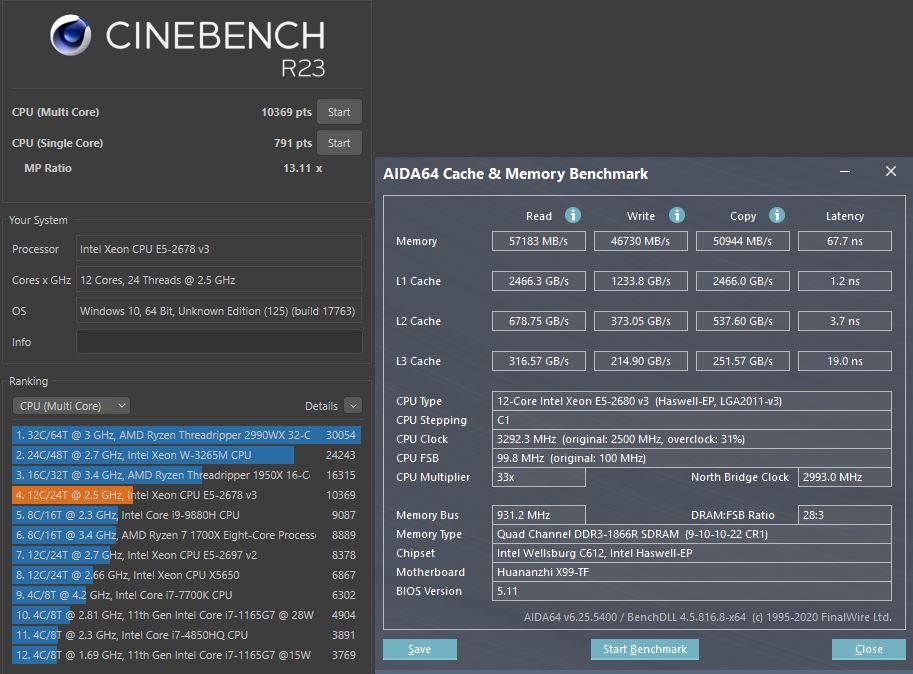913x674 pixels.
Task: Click the Copy info icon in AIDA64
Action: tap(777, 215)
